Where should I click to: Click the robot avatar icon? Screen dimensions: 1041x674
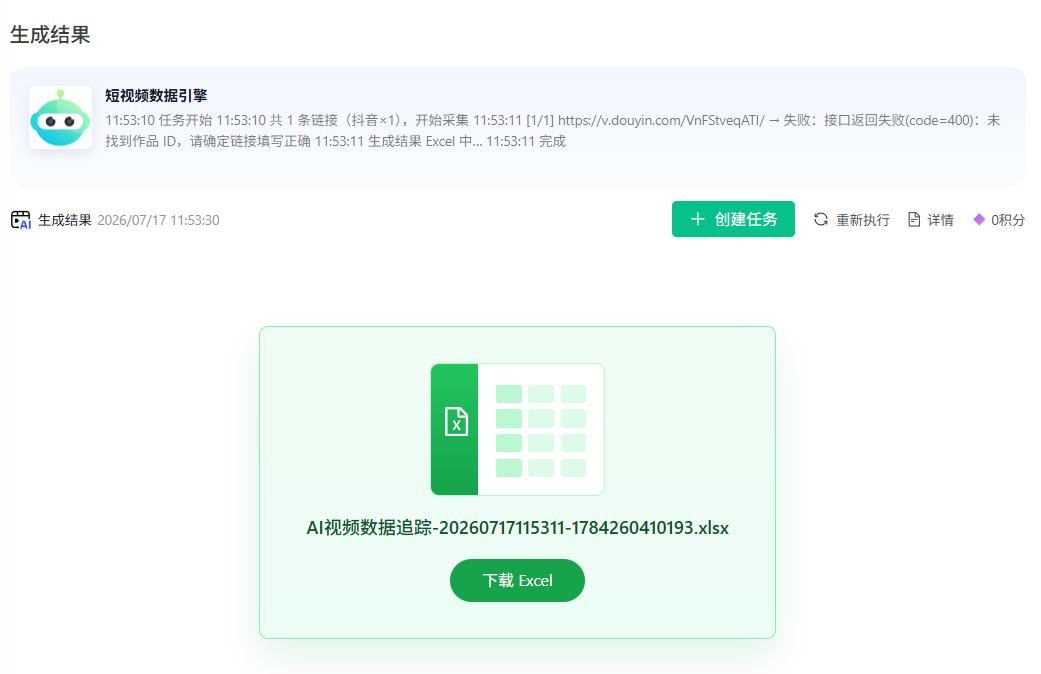tap(60, 118)
